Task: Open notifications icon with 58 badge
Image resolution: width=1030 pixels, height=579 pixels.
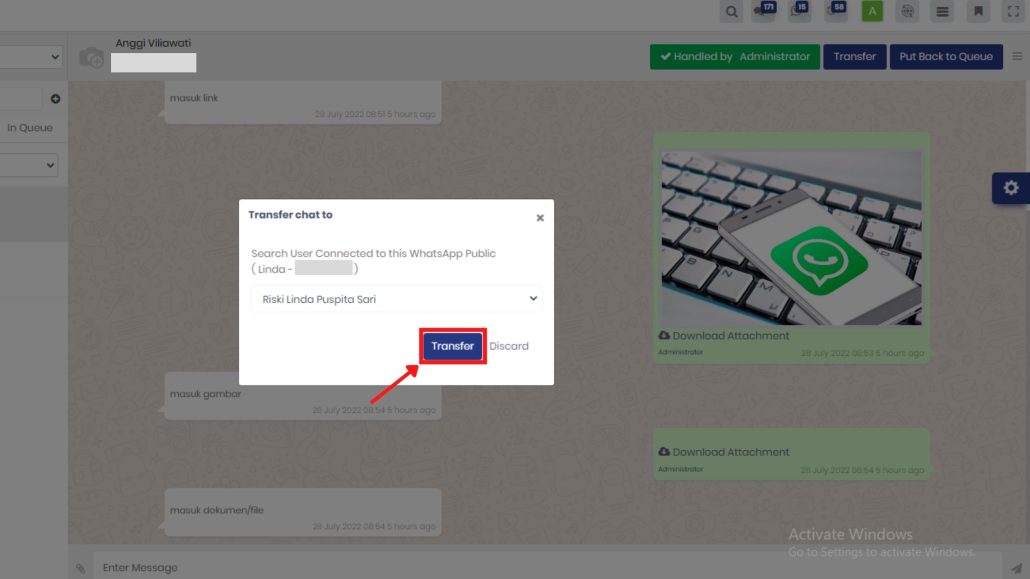Action: 836,11
